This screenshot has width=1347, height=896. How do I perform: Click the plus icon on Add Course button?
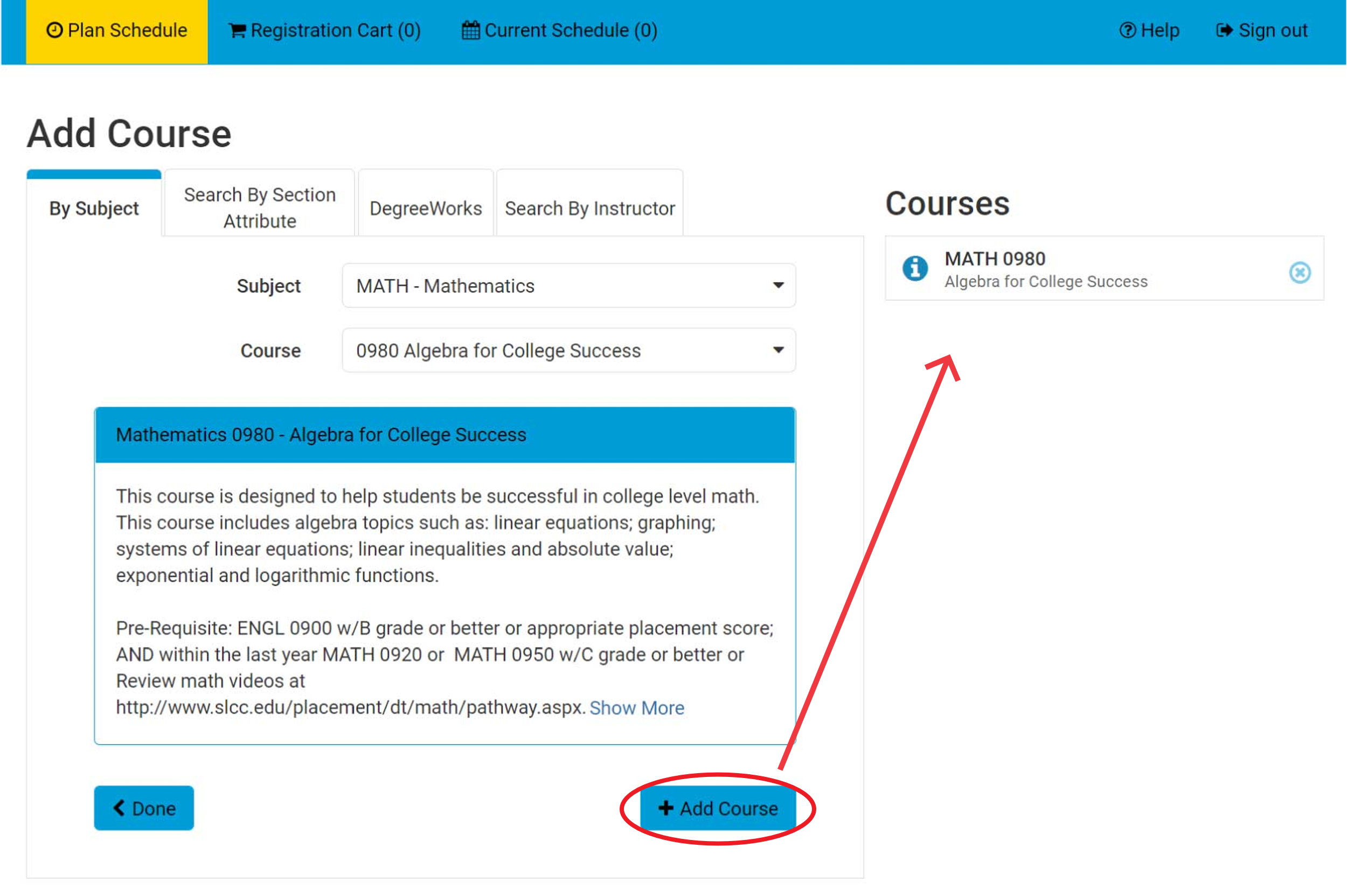[665, 808]
